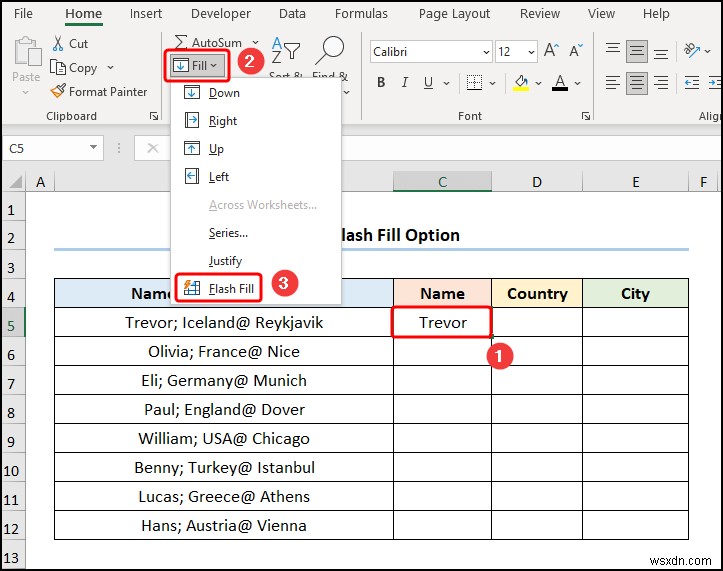Open the Fill dropdown button
This screenshot has height=571, width=723.
[x=197, y=65]
